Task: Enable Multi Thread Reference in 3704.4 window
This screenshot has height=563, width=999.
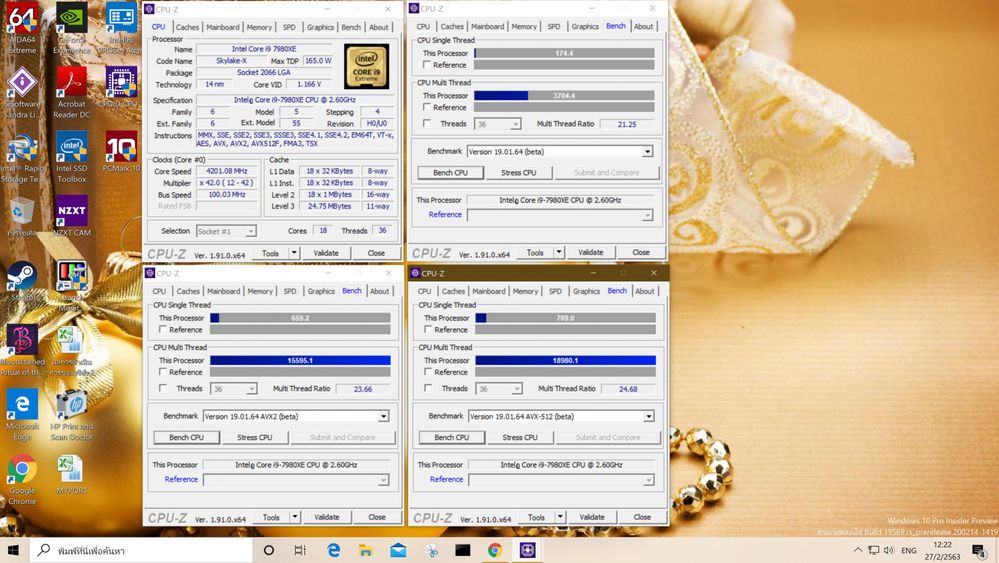Action: [x=427, y=107]
